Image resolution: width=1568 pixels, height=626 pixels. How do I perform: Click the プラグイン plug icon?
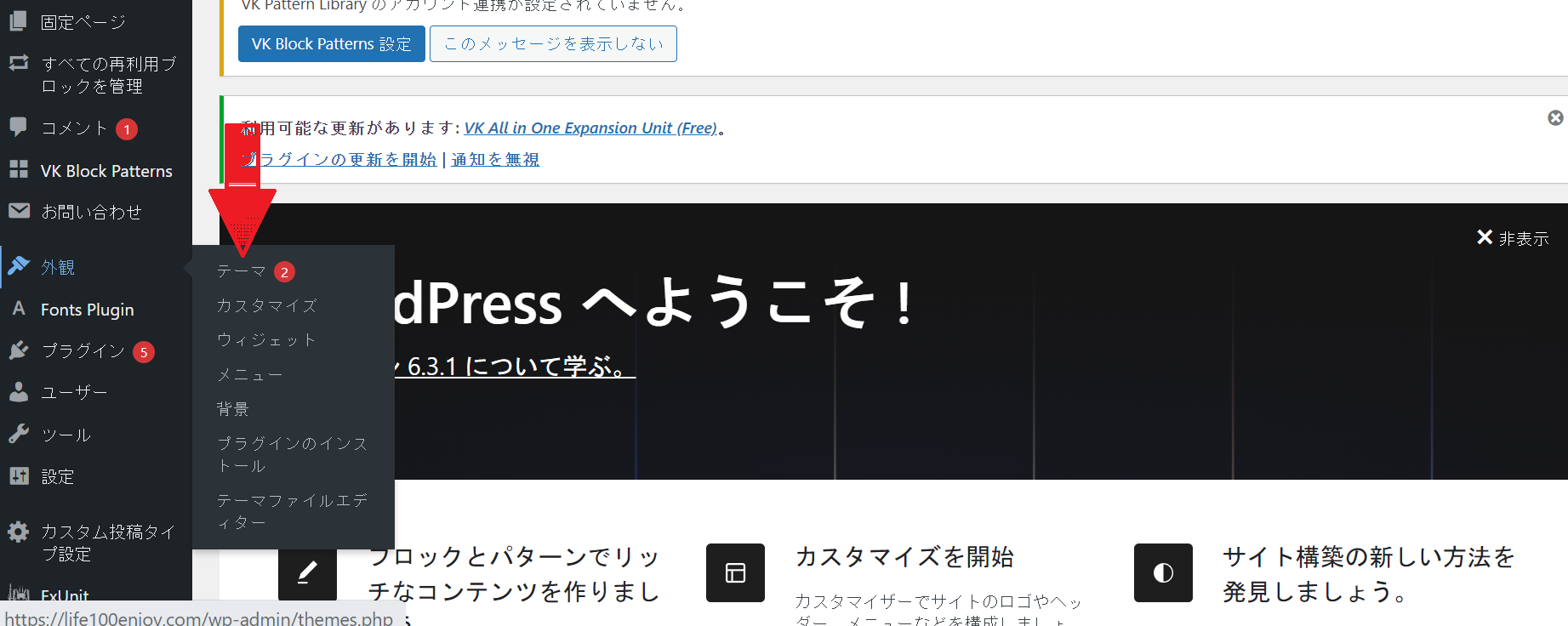pos(19,350)
